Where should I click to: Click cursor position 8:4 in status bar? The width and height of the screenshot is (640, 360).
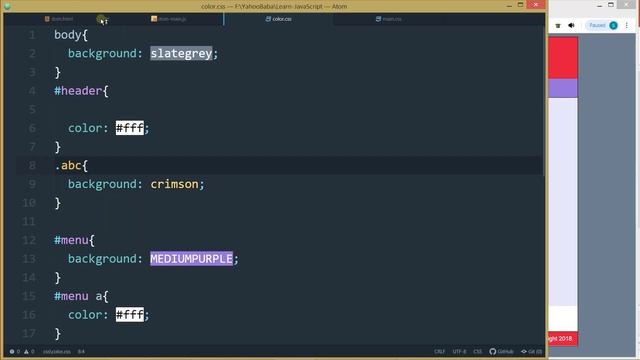pyautogui.click(x=81, y=351)
